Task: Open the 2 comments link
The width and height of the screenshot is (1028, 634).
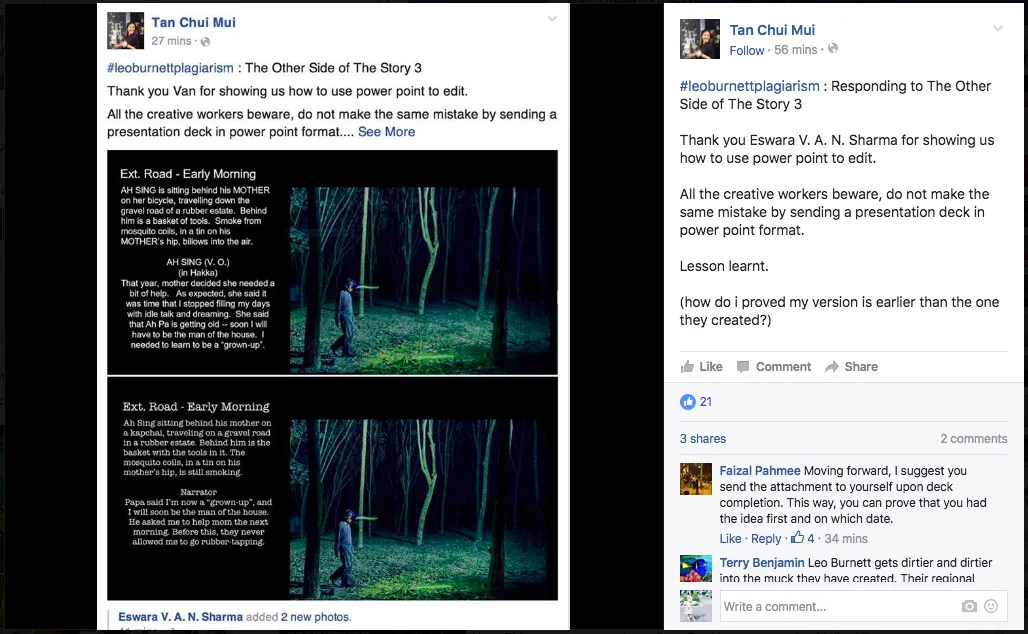Action: pos(974,439)
